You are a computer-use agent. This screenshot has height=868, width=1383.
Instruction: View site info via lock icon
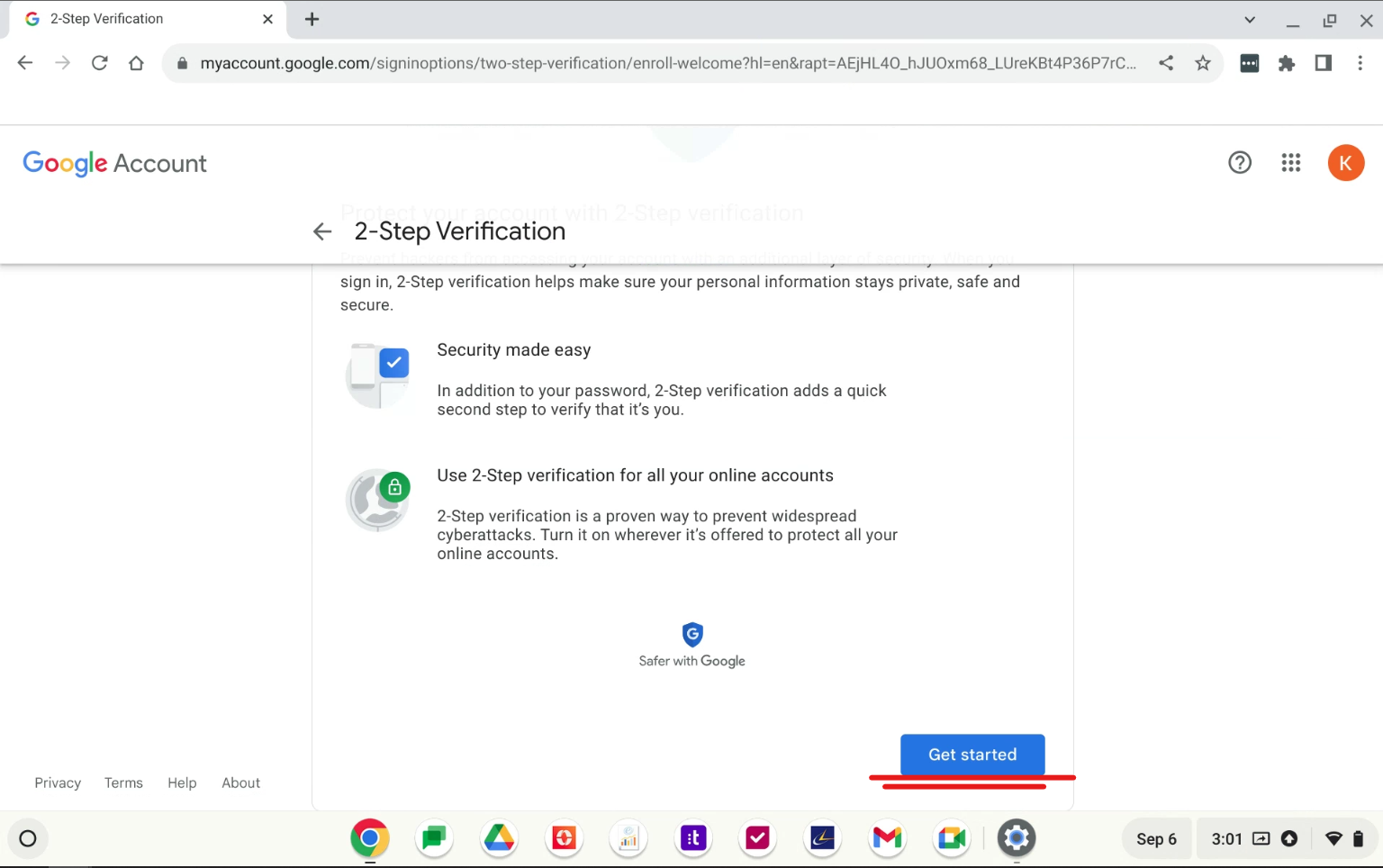[x=182, y=63]
